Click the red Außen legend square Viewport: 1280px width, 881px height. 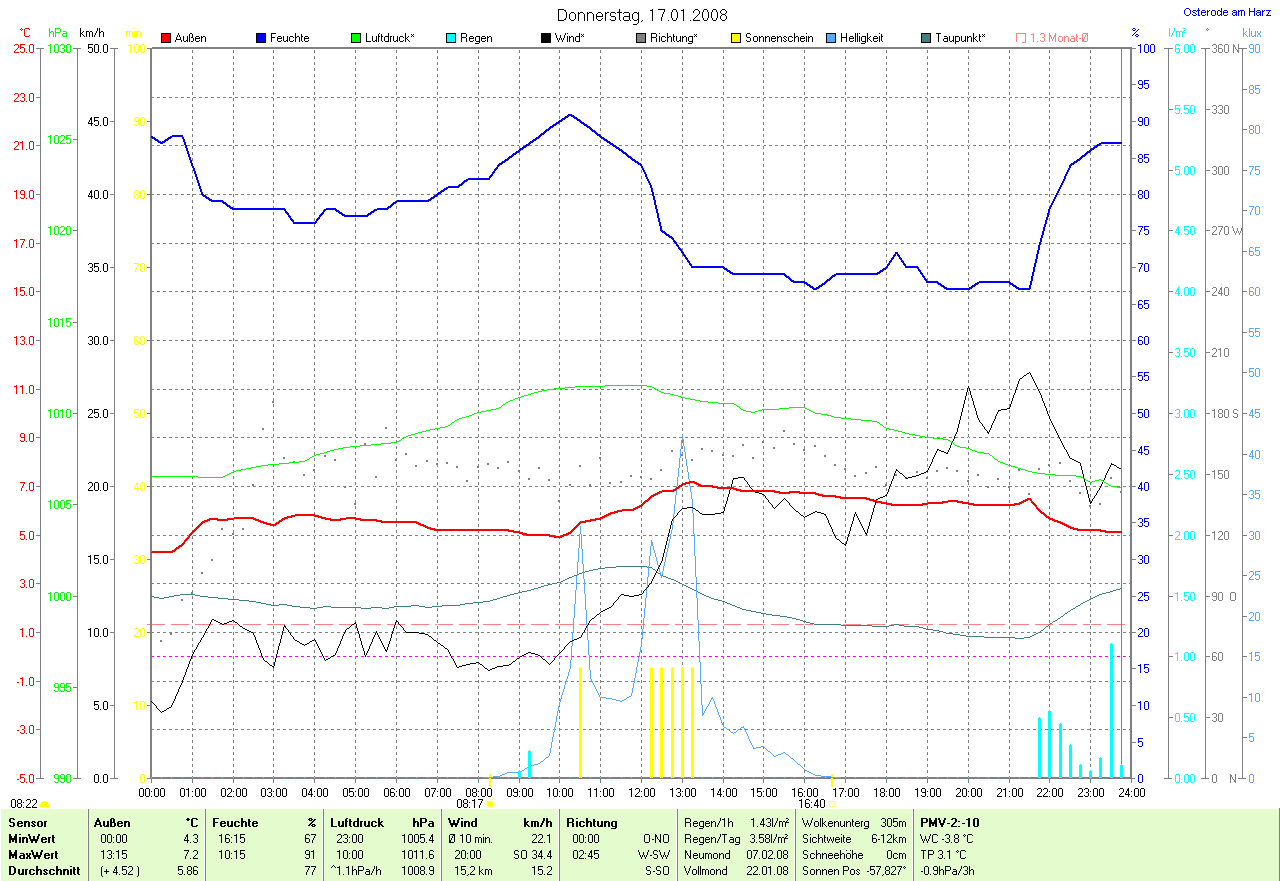point(166,38)
